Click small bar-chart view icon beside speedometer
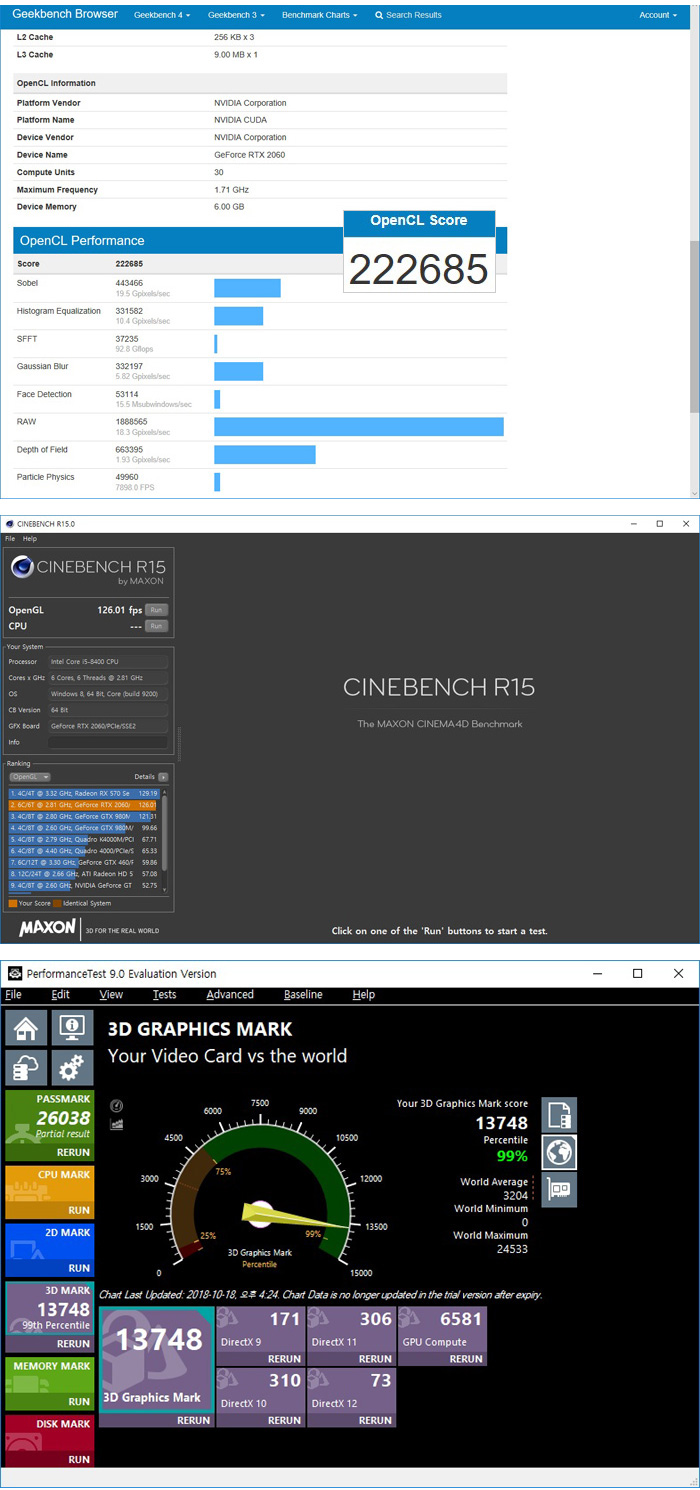 (116, 1123)
